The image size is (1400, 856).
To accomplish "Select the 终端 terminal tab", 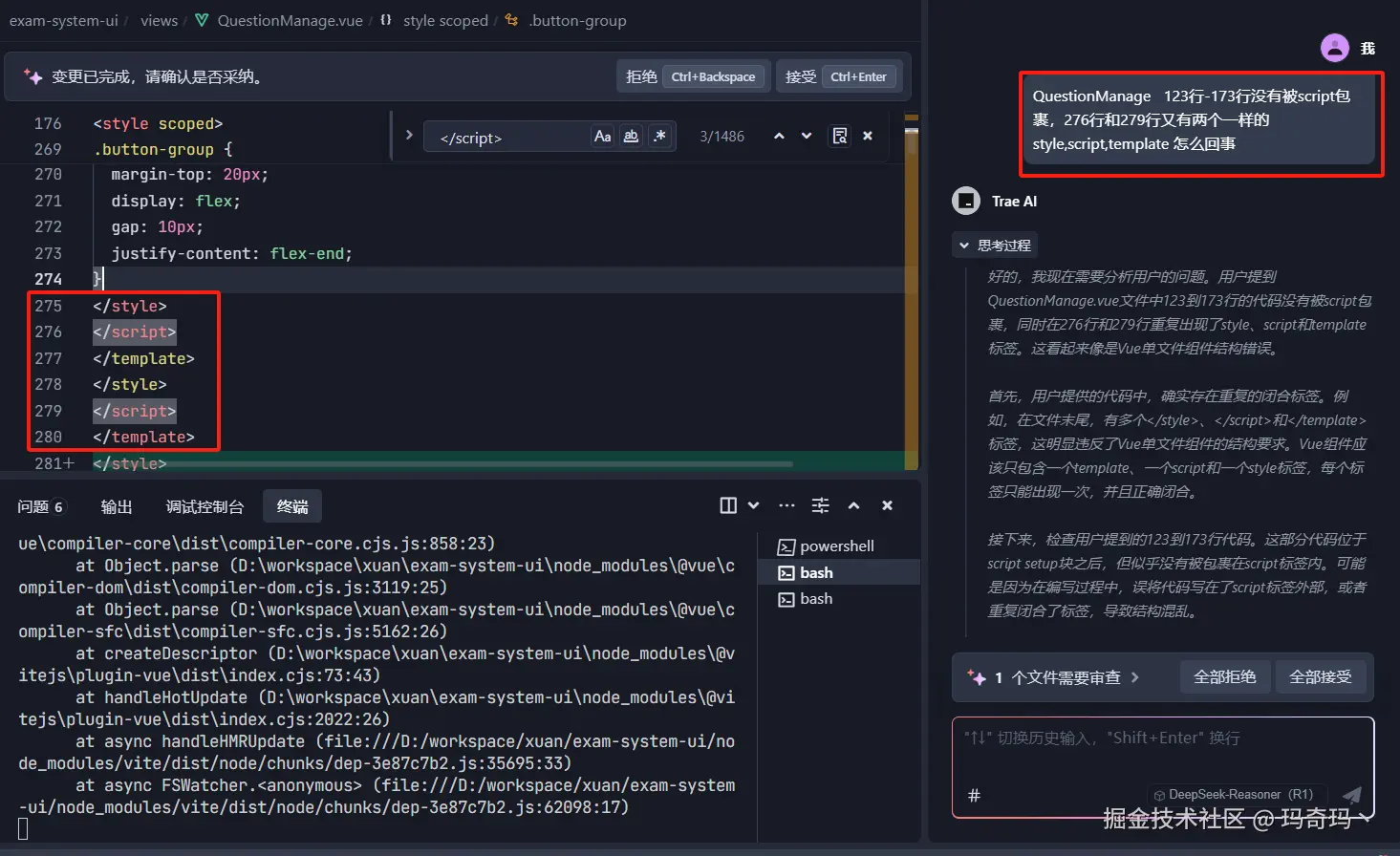I will pos(292,506).
